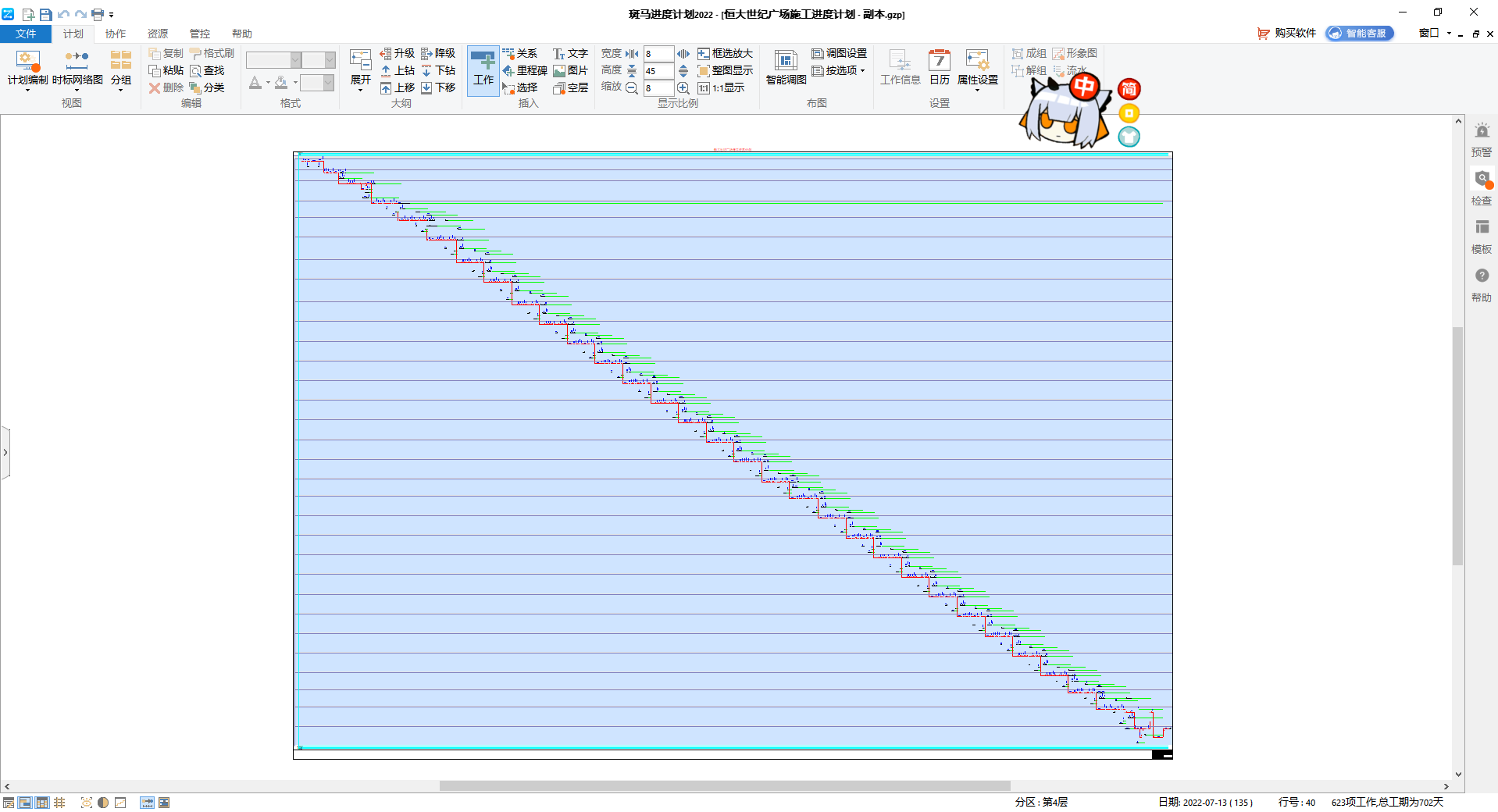Insert a 空层 empty layer

pyautogui.click(x=570, y=87)
